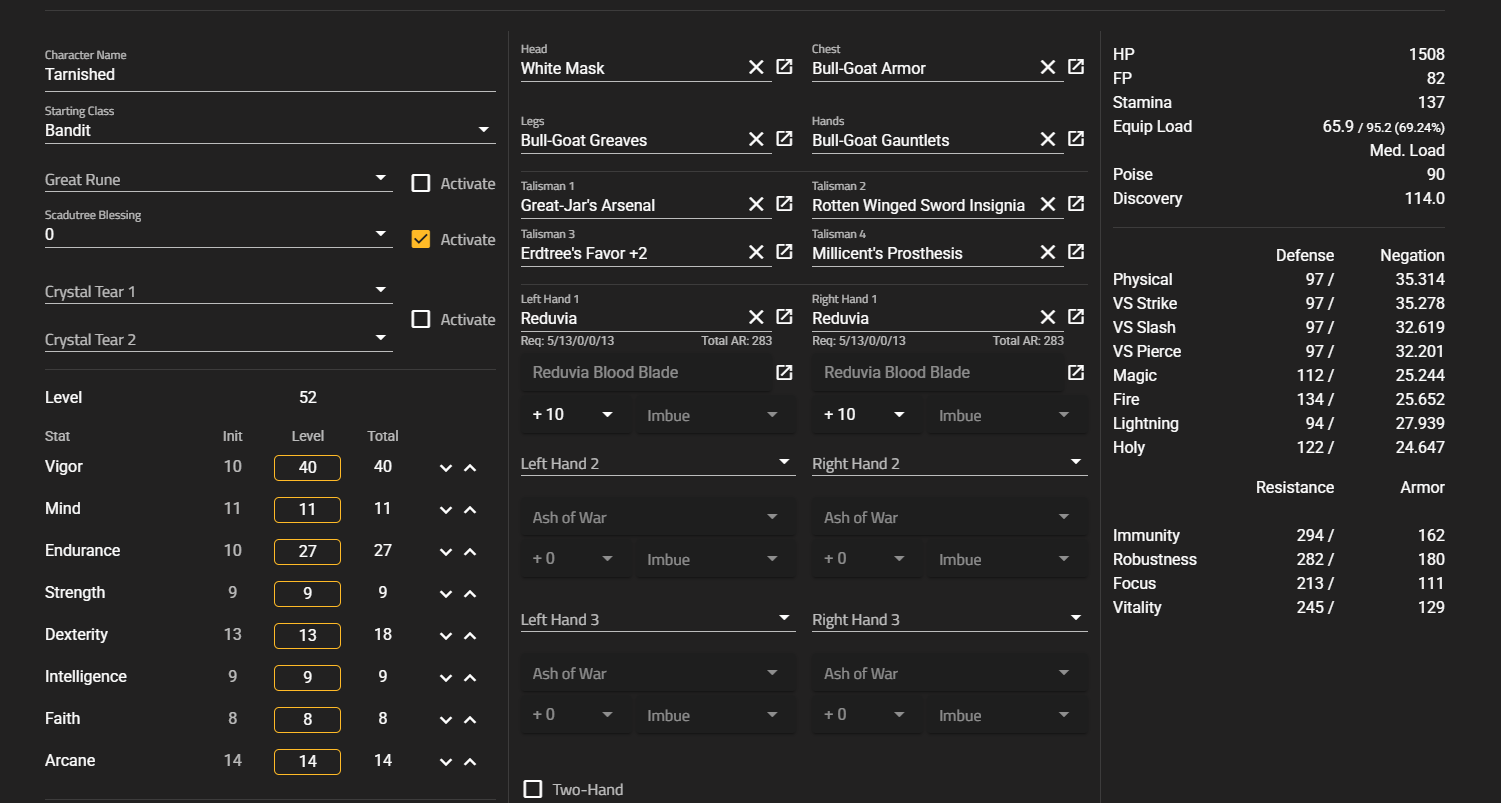The image size is (1501, 803).
Task: Choose a tear in Crystal Tear 1
Action: [x=219, y=292]
